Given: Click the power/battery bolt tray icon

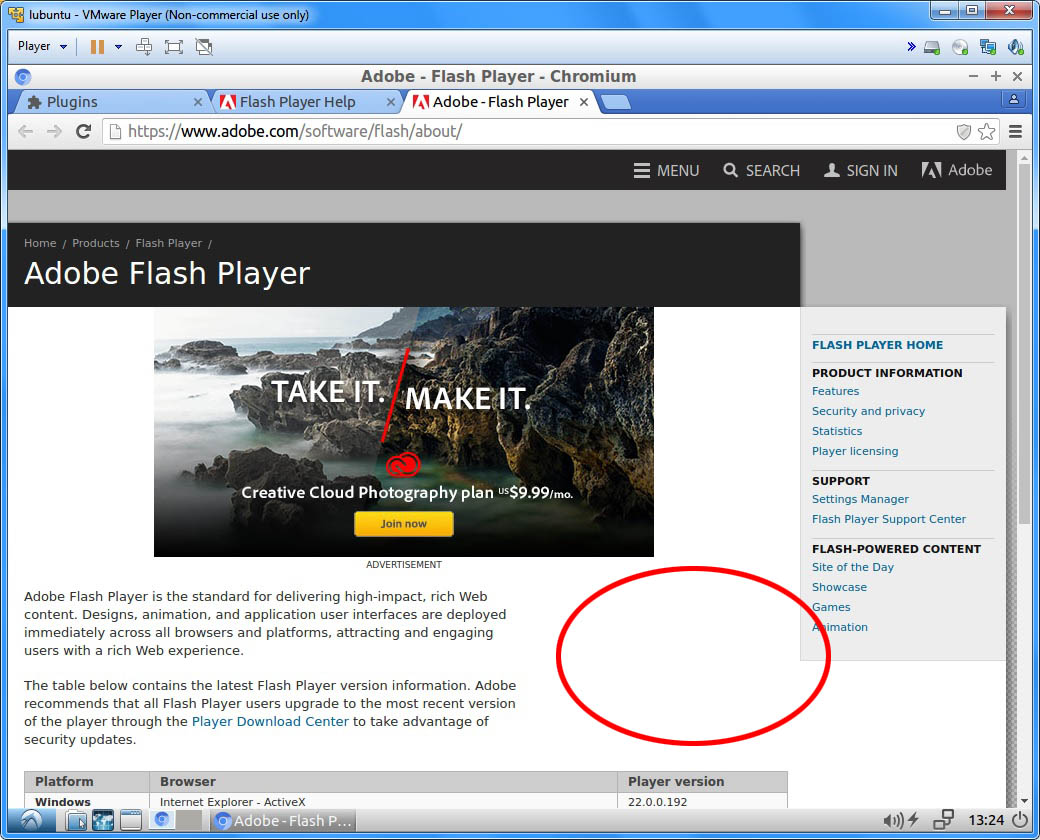Looking at the screenshot, I should coord(913,820).
